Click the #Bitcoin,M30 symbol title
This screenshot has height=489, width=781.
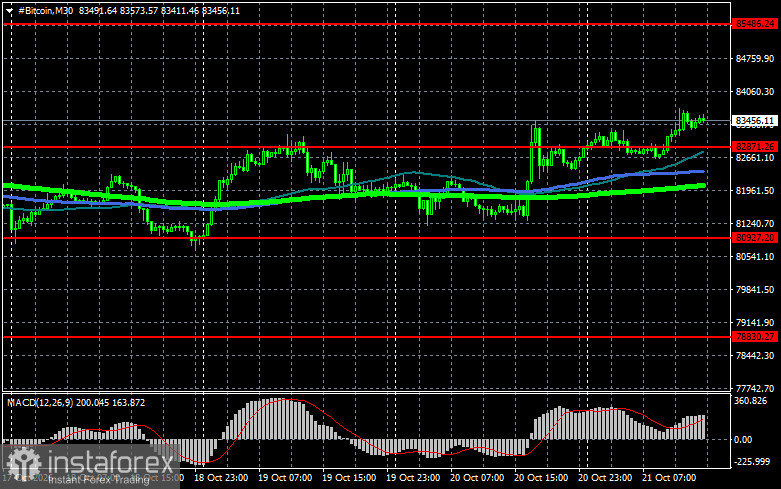click(x=45, y=10)
